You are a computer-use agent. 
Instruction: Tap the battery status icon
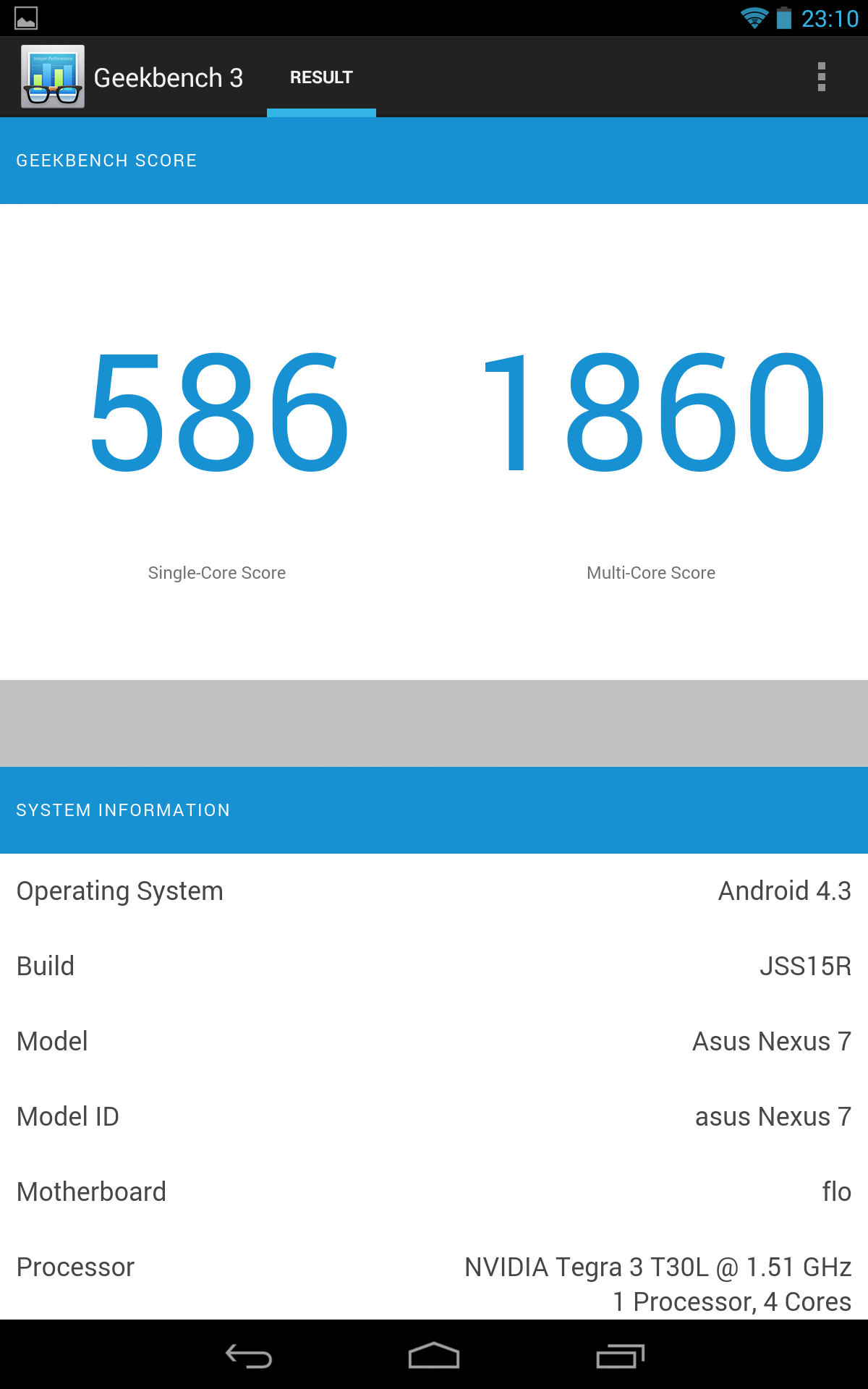click(x=784, y=18)
